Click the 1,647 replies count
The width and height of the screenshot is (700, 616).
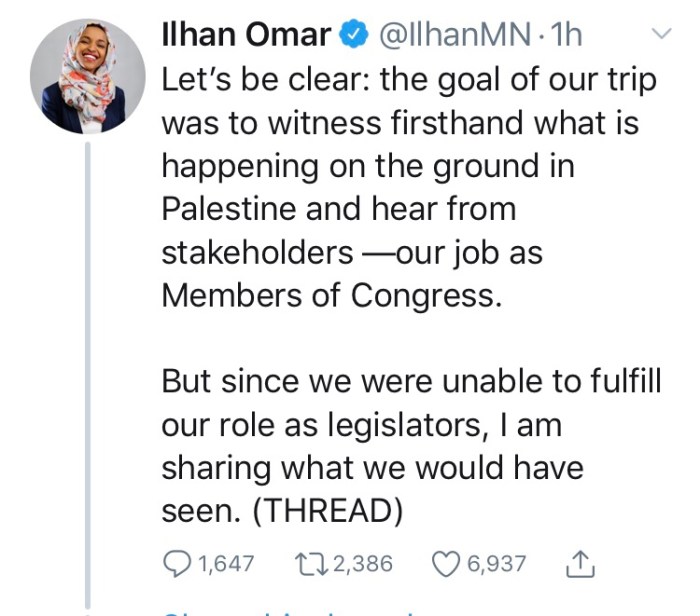coord(226,565)
